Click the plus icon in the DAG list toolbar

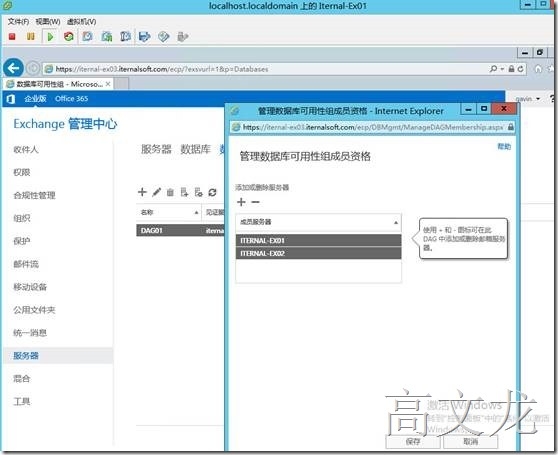[x=142, y=192]
